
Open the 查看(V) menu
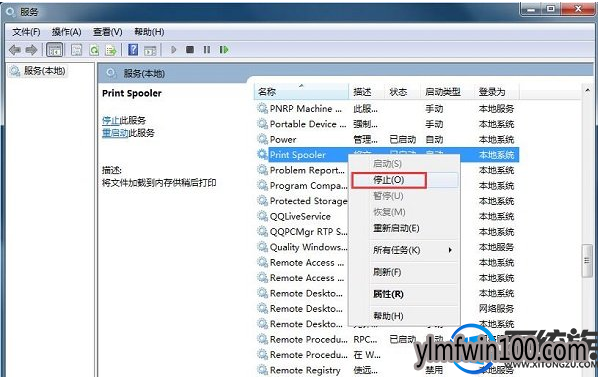point(108,32)
